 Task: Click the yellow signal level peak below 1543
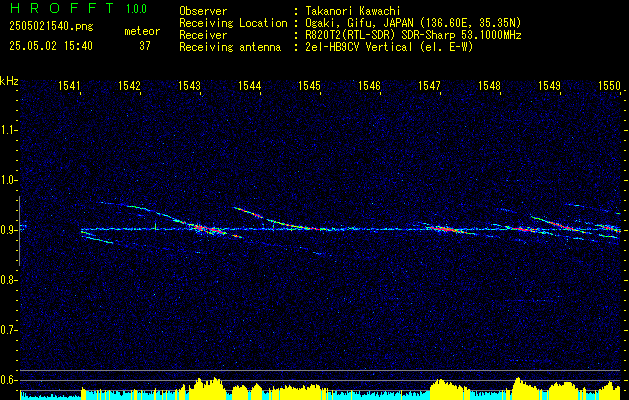point(209,387)
